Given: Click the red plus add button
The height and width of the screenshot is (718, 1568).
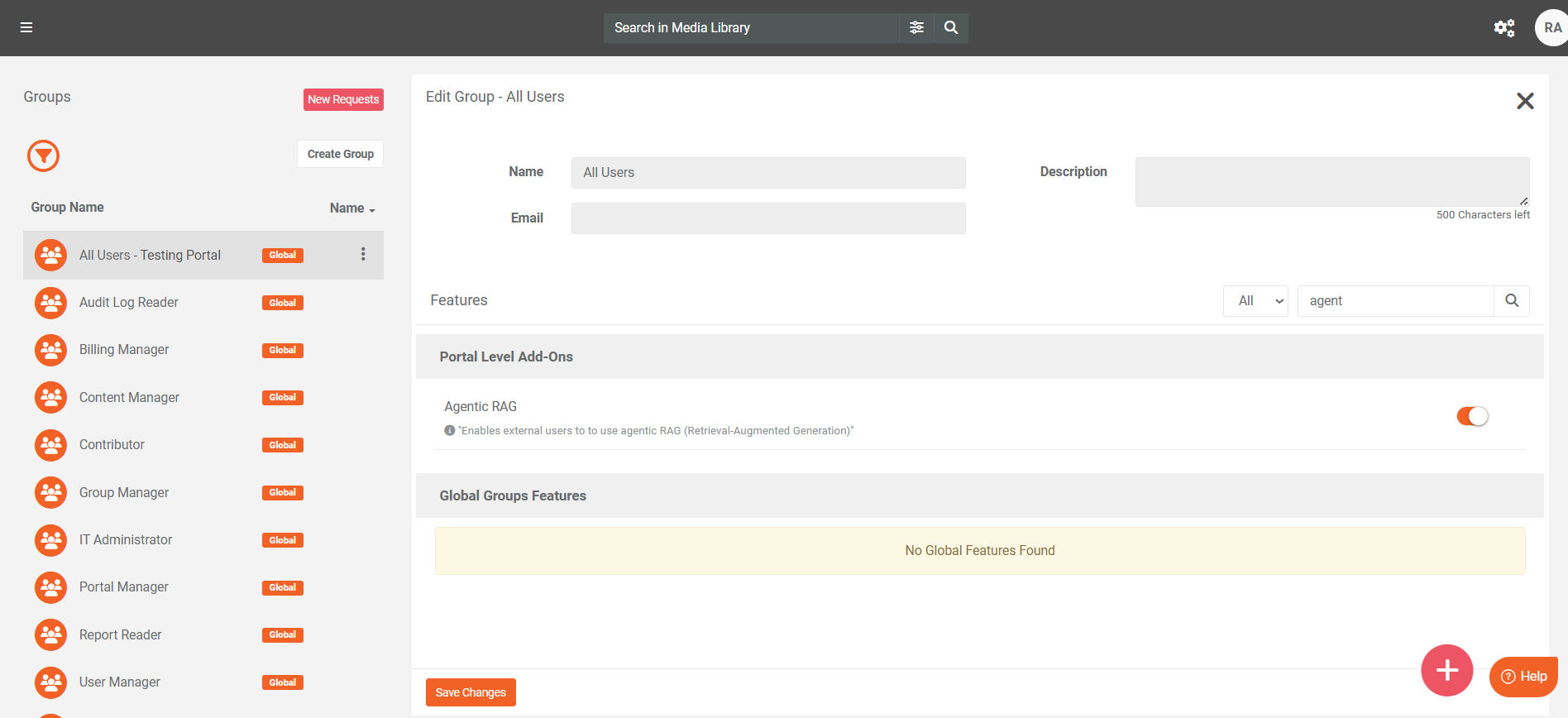Looking at the screenshot, I should [1446, 670].
